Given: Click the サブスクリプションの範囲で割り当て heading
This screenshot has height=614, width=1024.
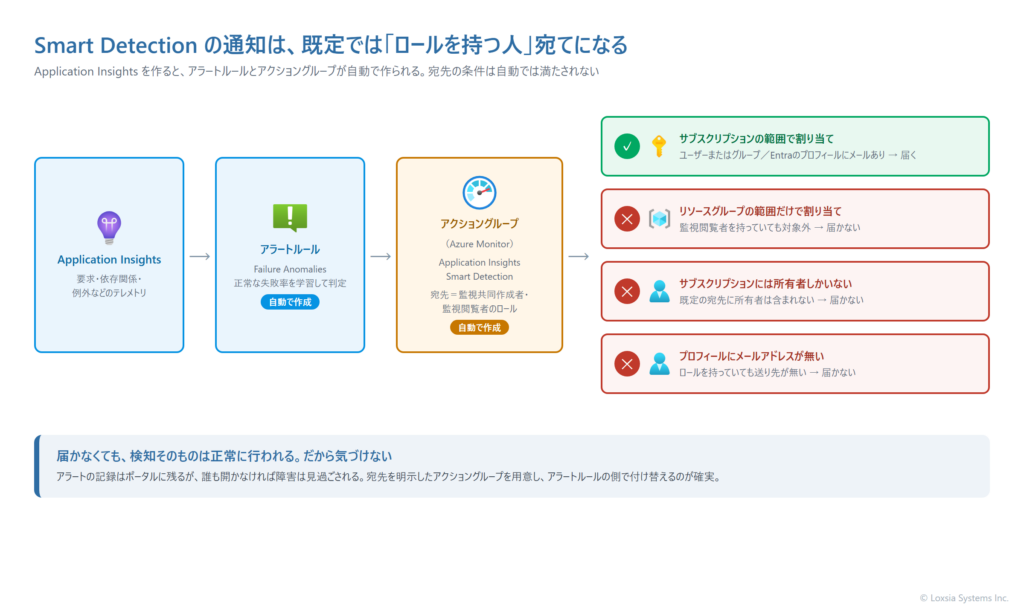Looking at the screenshot, I should (756, 138).
